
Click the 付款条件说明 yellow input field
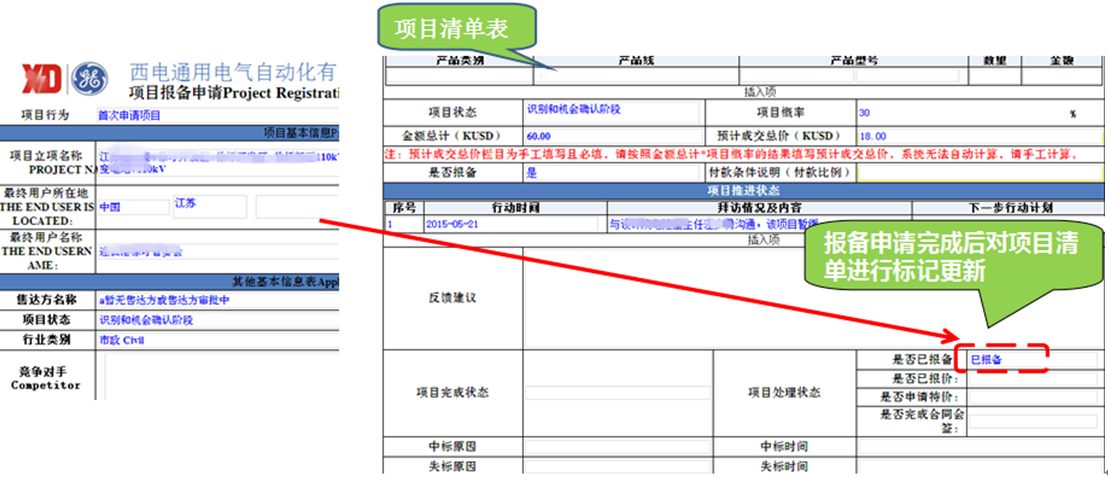(x=979, y=172)
